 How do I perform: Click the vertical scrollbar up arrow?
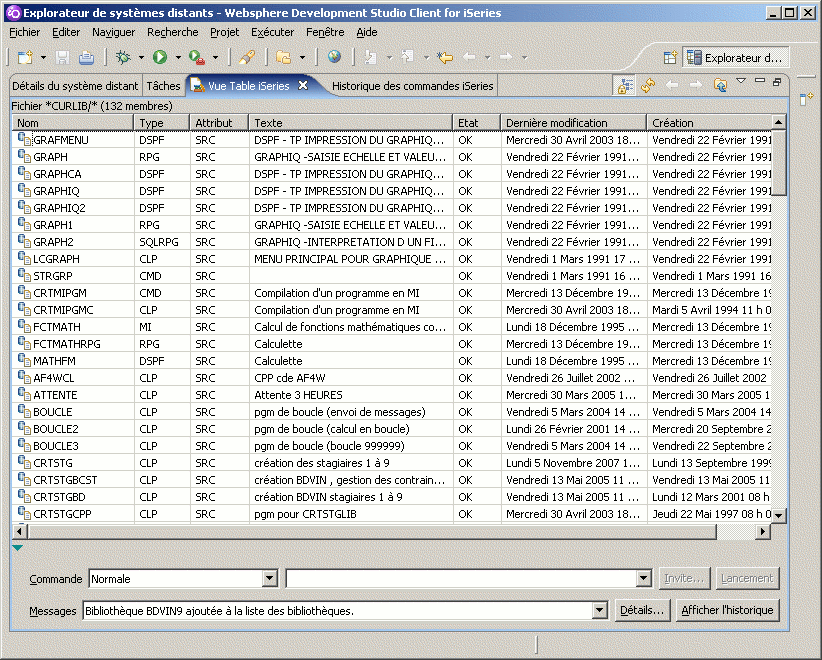[x=778, y=122]
